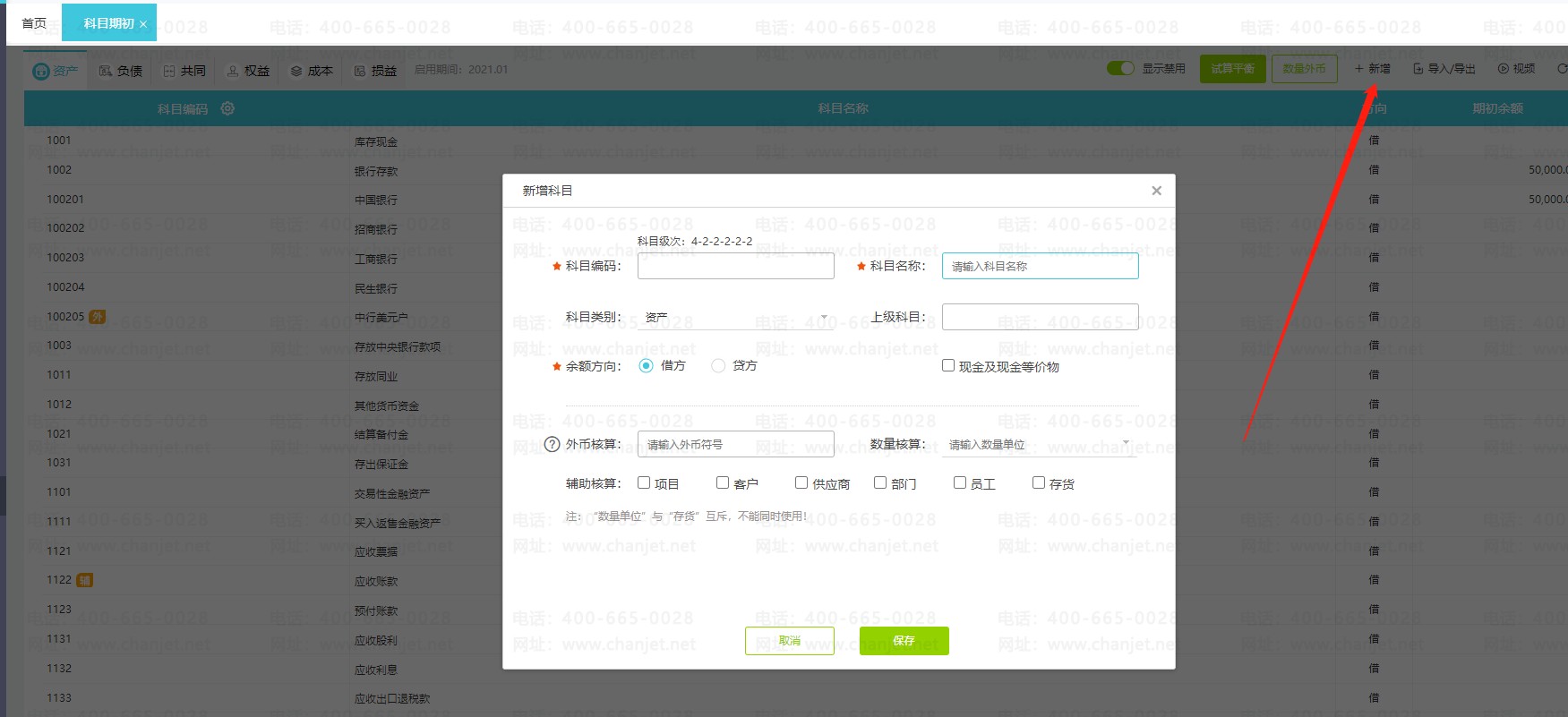Close the 新增科目 dialog with X
Image resolution: width=1568 pixels, height=717 pixels.
pos(1156,191)
